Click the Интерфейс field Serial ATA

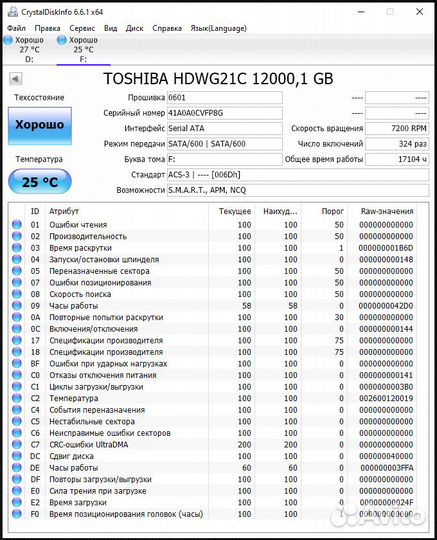[x=225, y=128]
